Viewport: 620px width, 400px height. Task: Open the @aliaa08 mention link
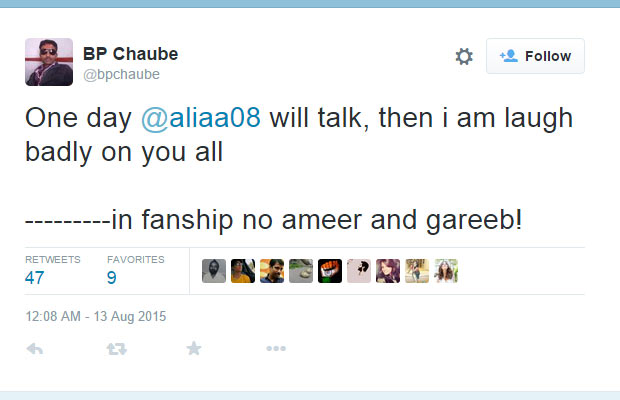tap(201, 118)
